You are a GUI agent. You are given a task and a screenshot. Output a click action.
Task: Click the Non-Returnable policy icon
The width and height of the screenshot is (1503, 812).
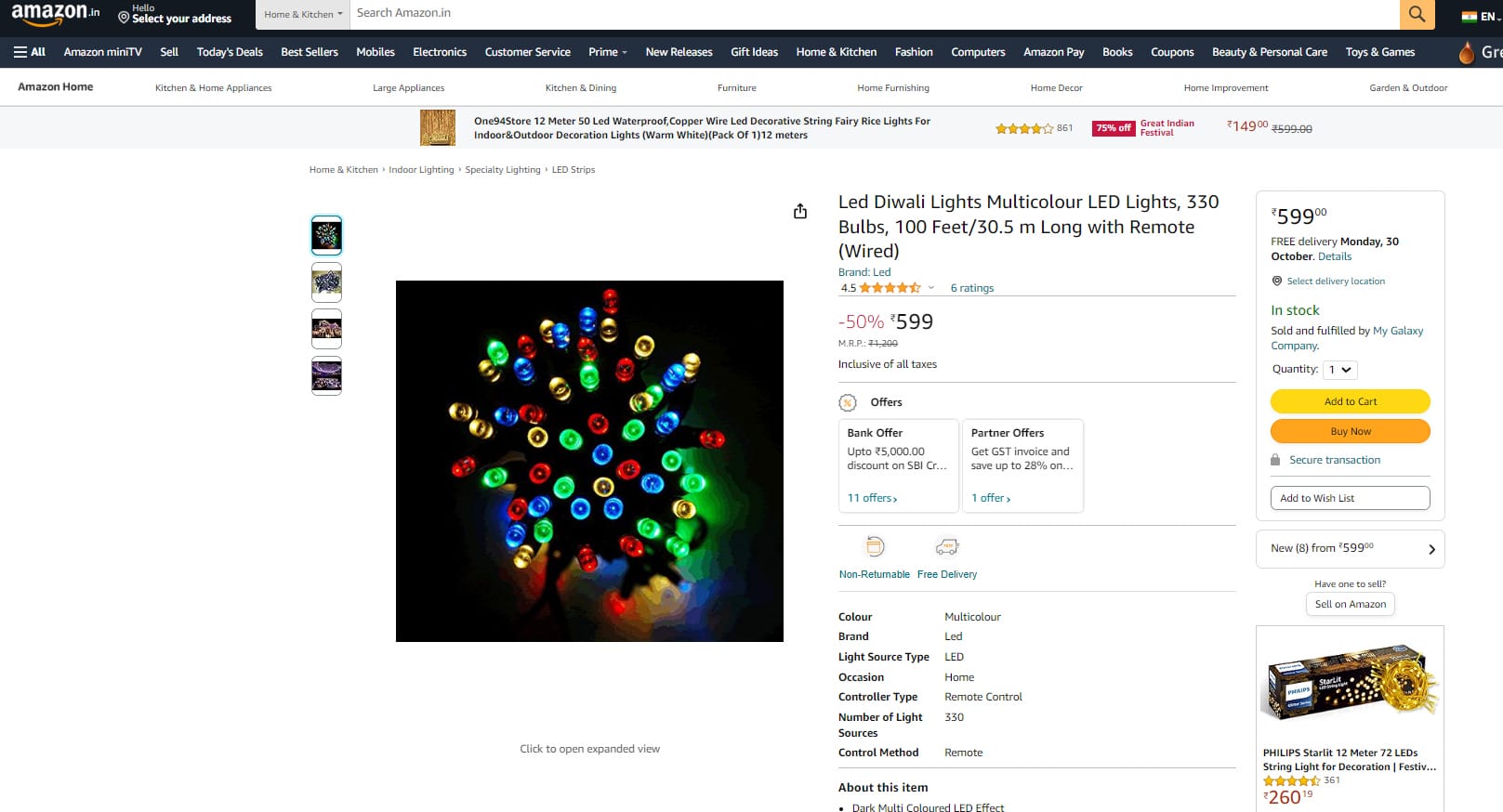pos(875,546)
